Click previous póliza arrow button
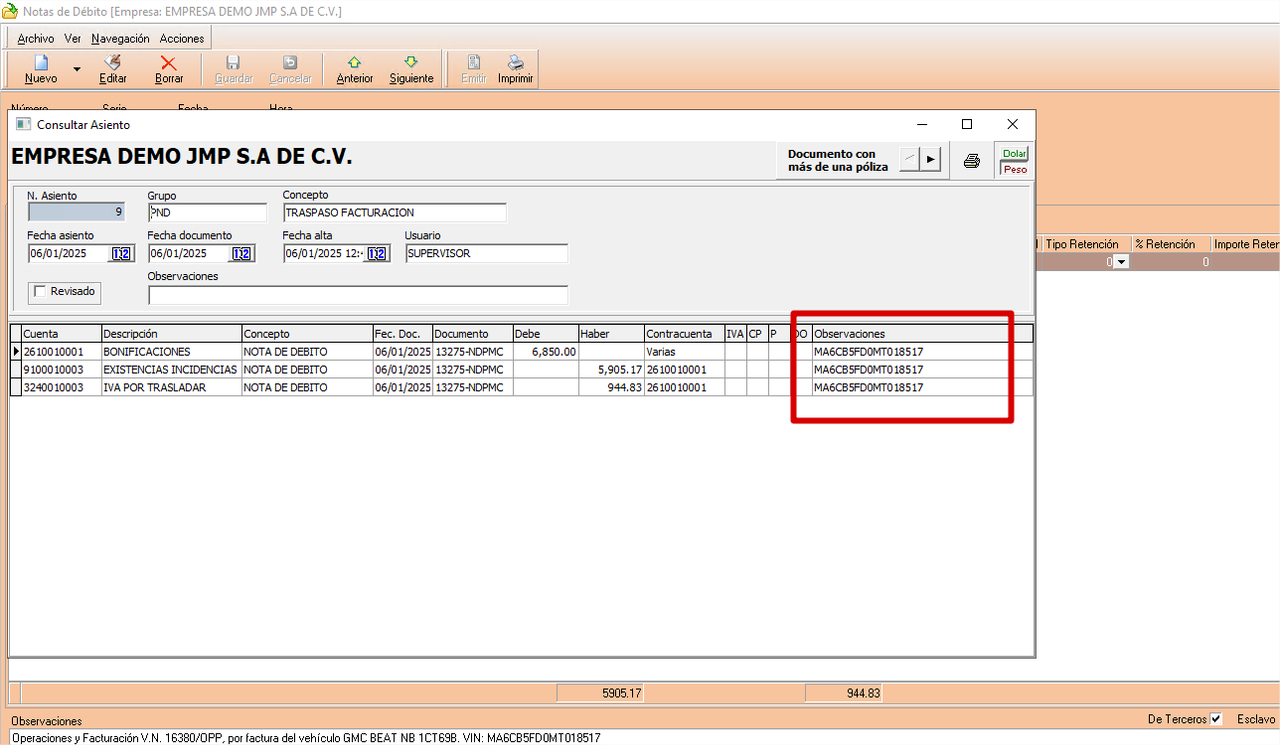Viewport: 1280px width, 745px height. pos(909,159)
